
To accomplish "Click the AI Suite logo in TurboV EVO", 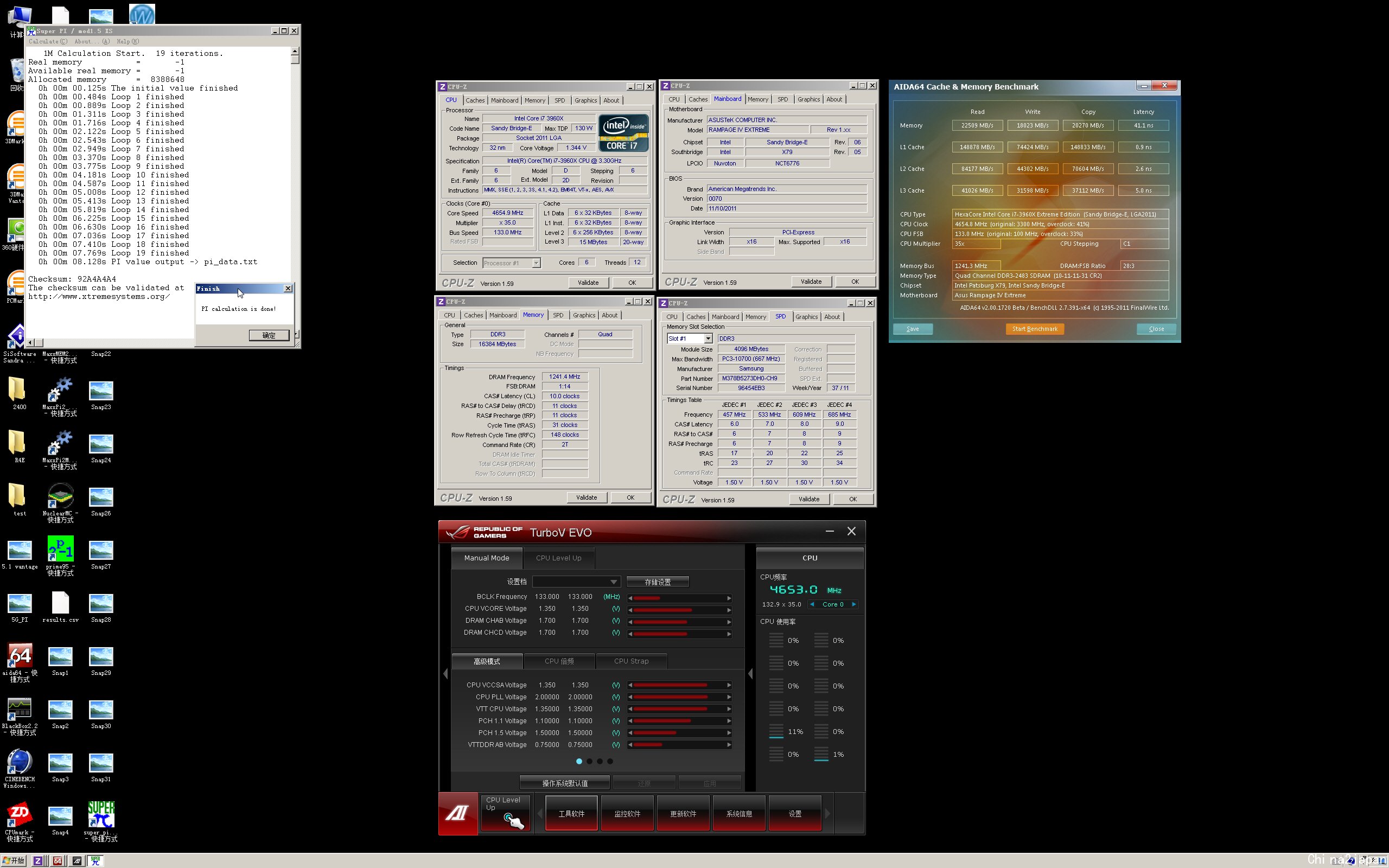I will coord(457,812).
